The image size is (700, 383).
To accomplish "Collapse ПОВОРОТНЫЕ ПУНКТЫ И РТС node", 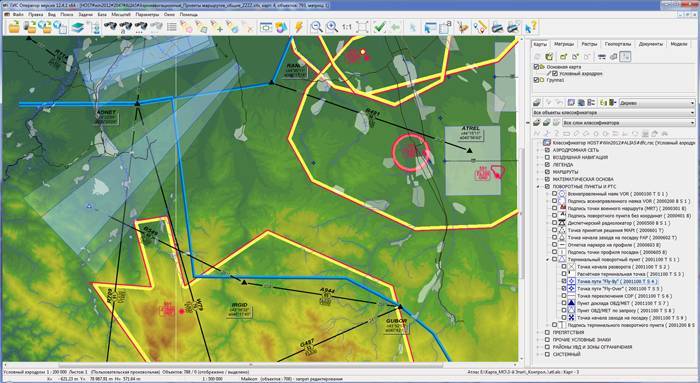I will click(539, 187).
